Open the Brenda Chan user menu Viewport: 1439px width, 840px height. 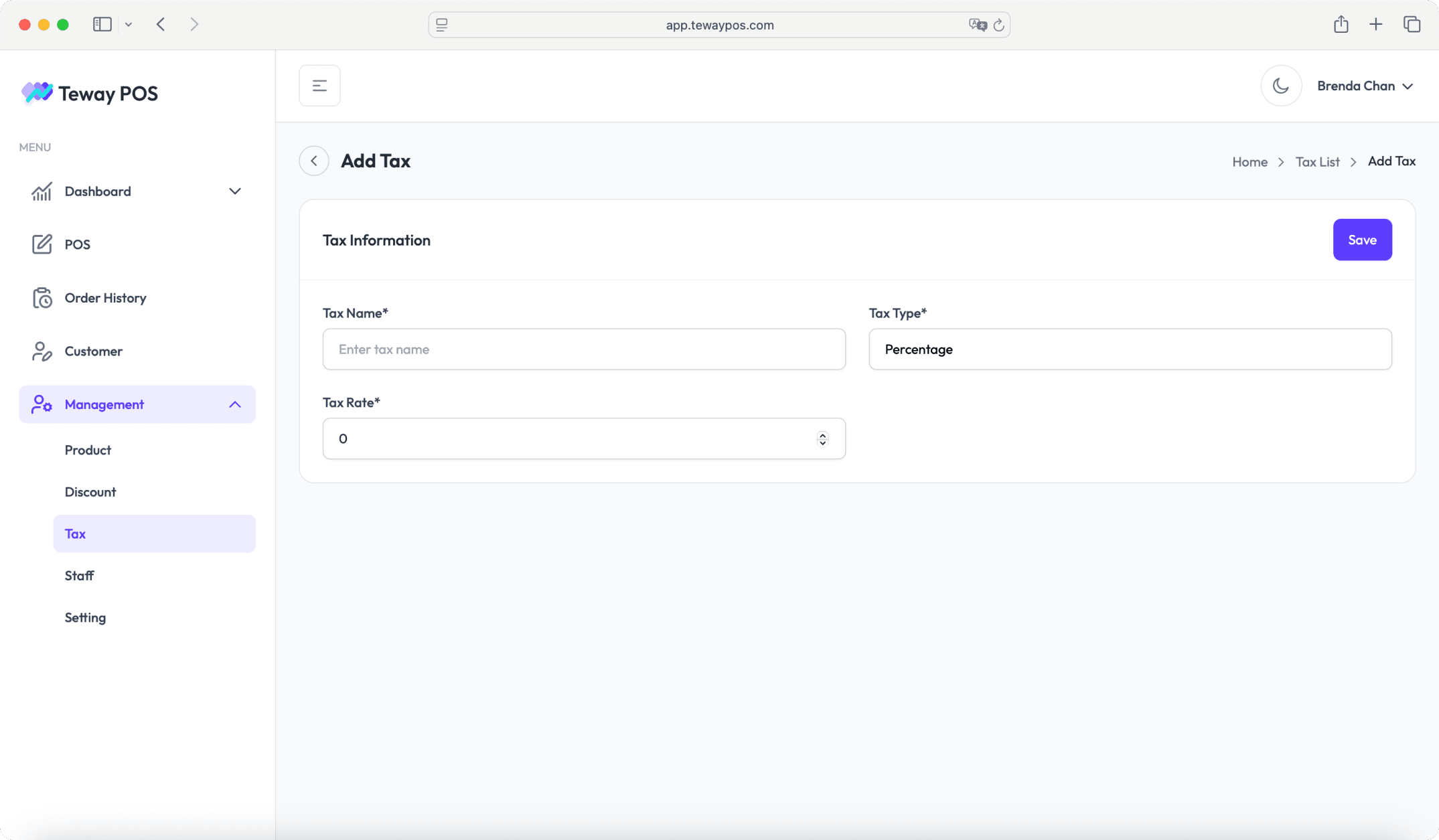tap(1365, 86)
